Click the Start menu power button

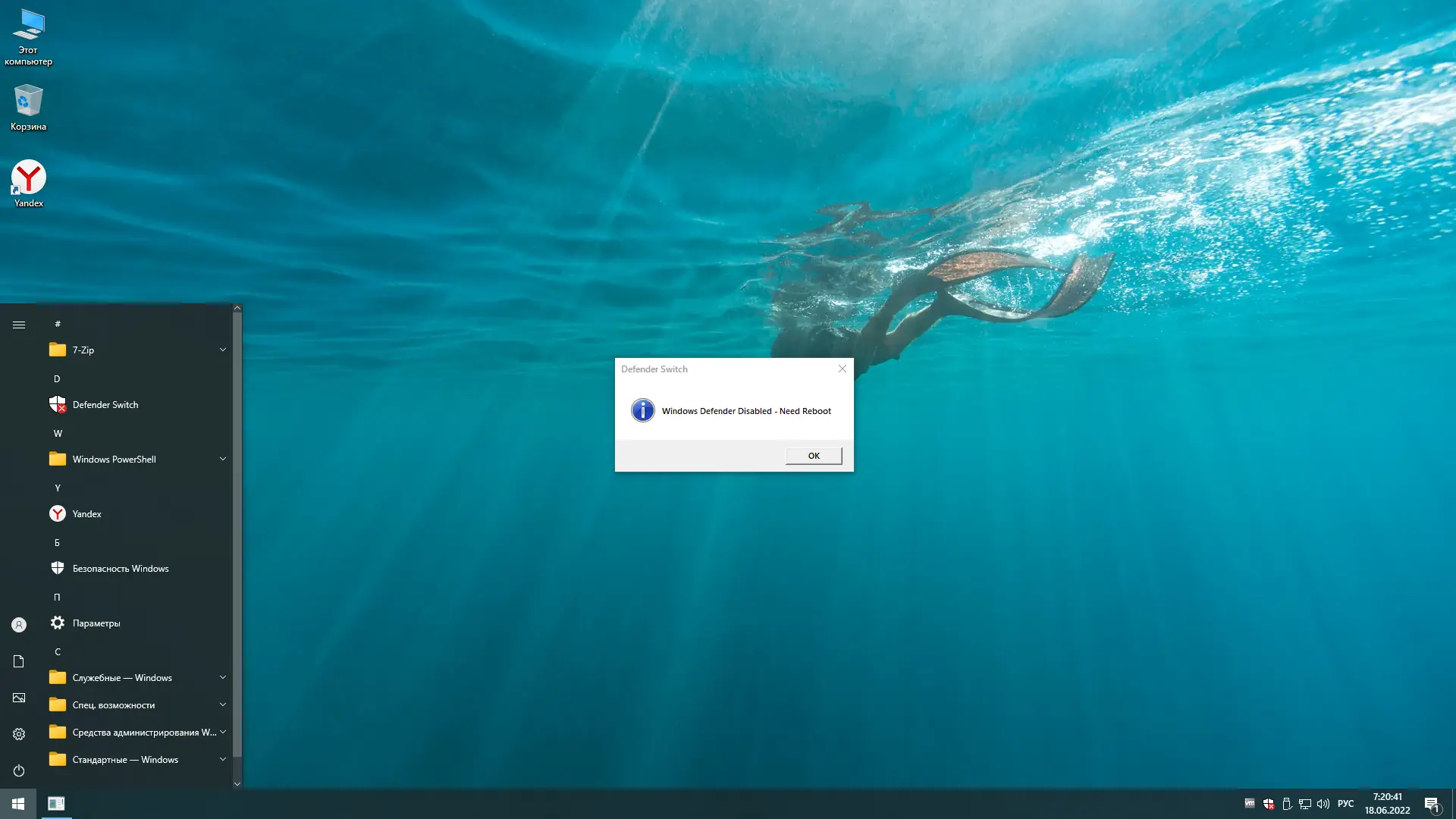click(19, 770)
